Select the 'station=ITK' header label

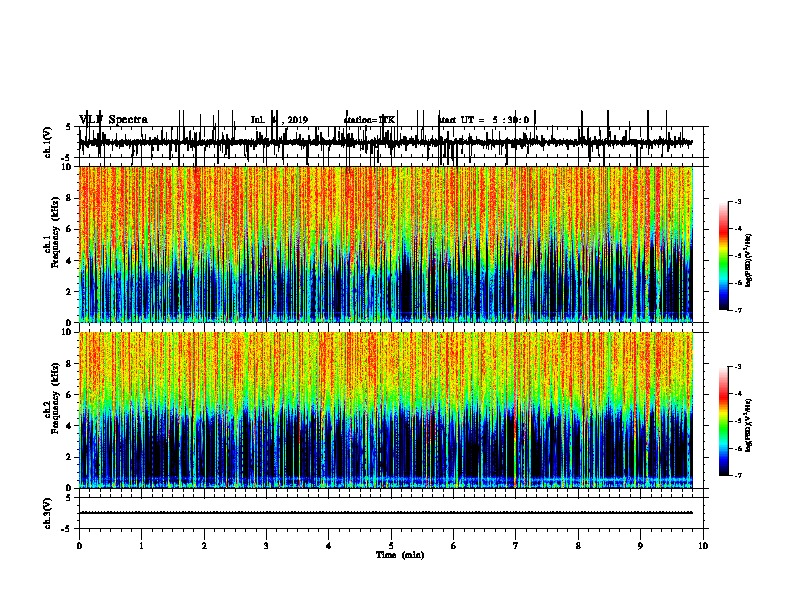369,120
